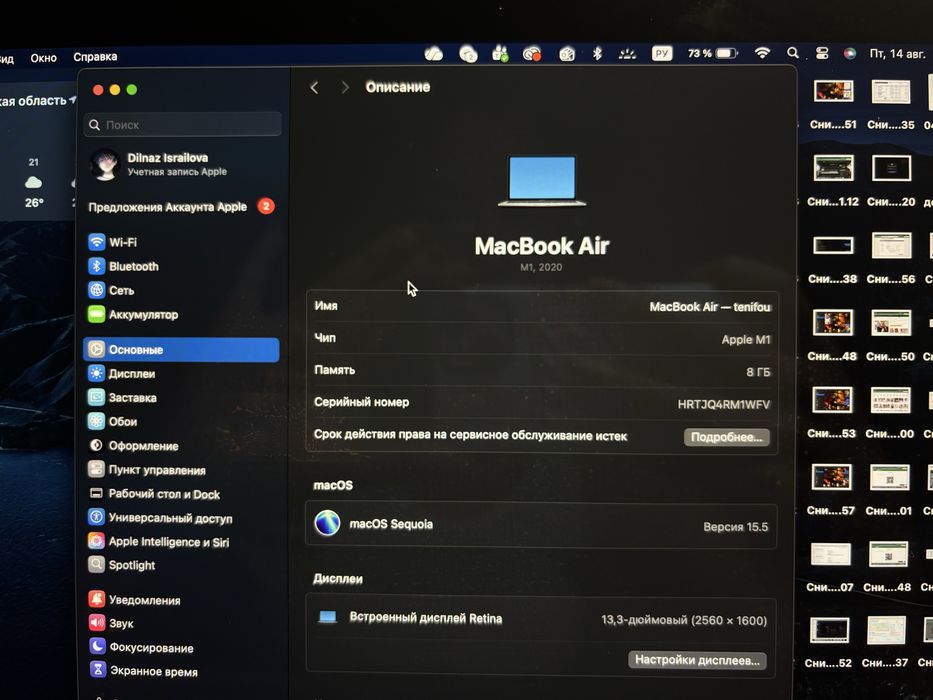Viewport: 933px width, 700px height.
Task: Click the Bluetooth icon in menu bar
Action: [x=597, y=54]
